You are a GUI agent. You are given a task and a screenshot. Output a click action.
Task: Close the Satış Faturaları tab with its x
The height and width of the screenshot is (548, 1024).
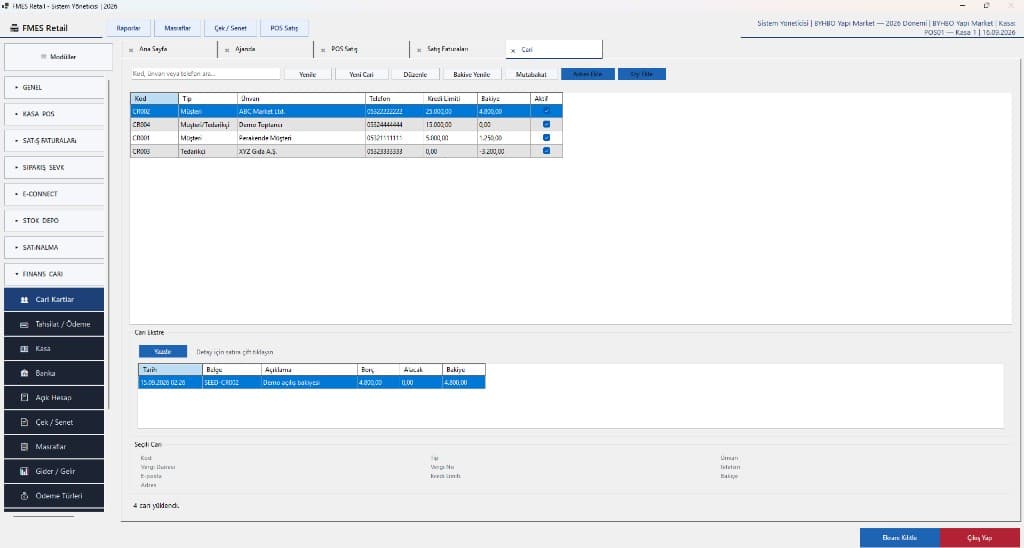pos(419,50)
